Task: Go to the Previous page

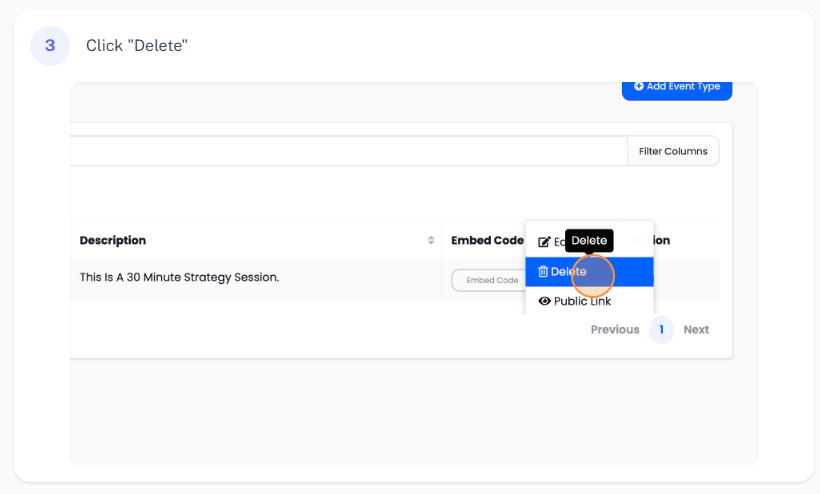Action: [x=614, y=329]
